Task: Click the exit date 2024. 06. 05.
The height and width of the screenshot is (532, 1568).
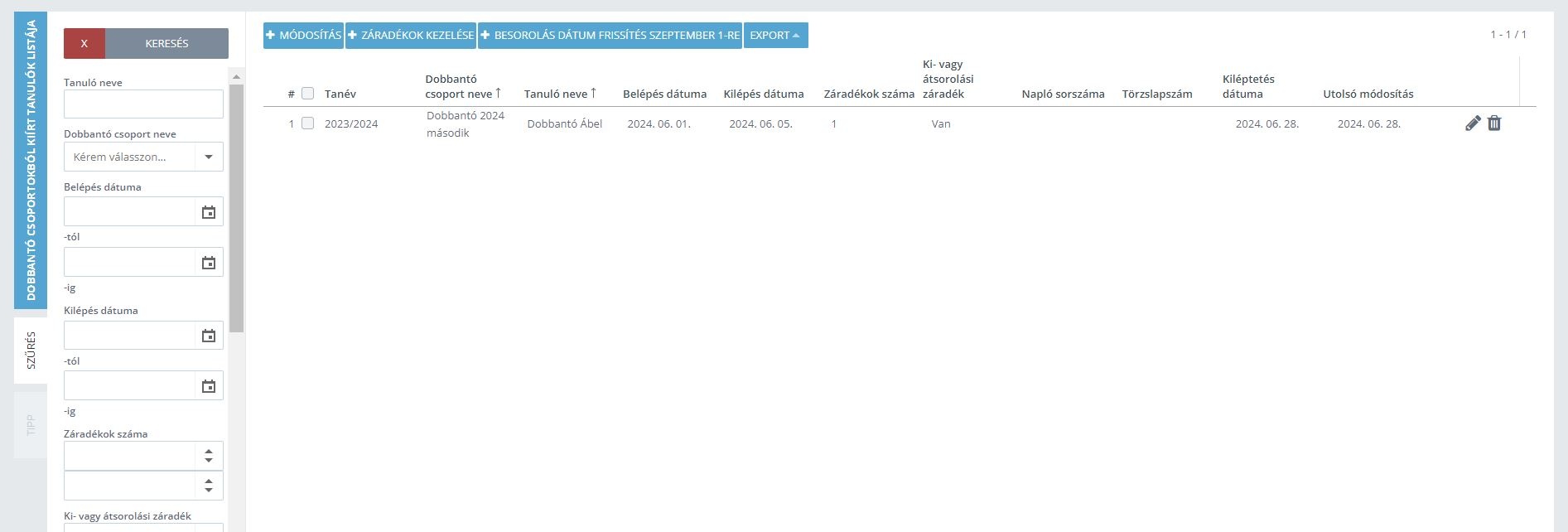Action: click(x=761, y=123)
